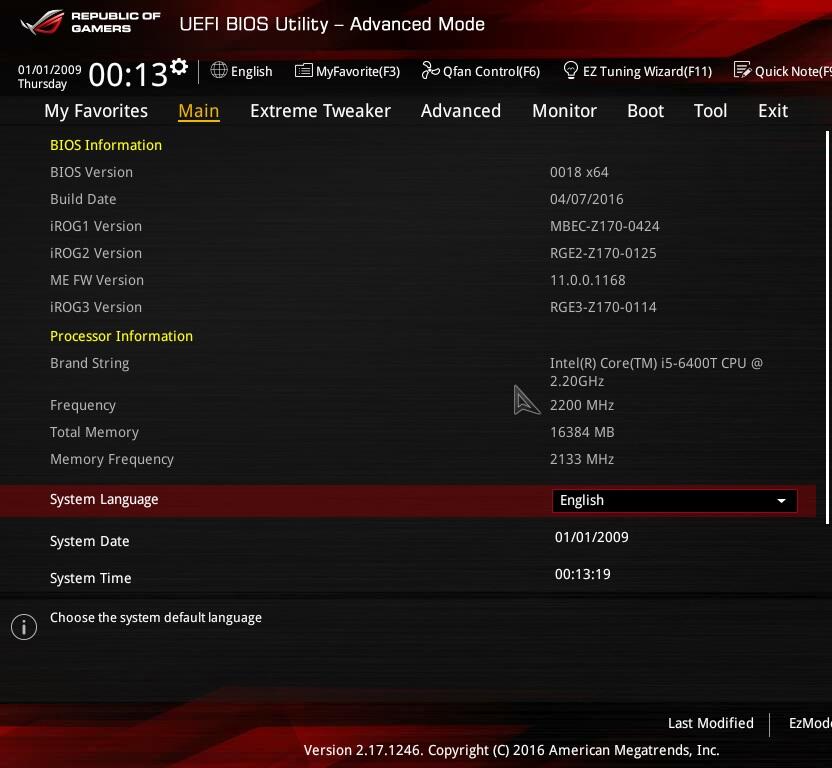Click the globe language icon
Viewport: 832px width, 768px height.
tap(219, 70)
